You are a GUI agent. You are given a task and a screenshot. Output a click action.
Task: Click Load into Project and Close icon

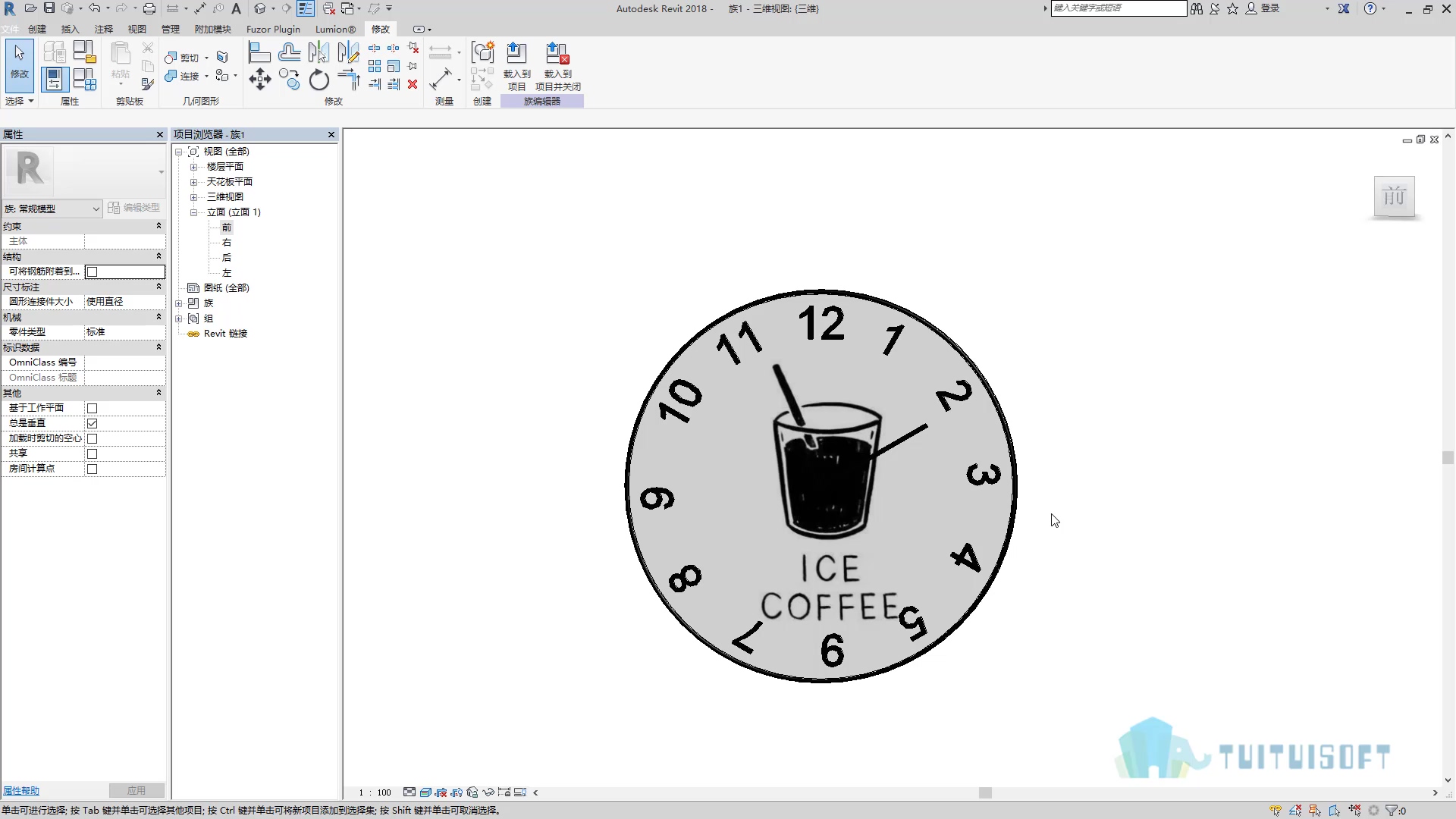557,53
